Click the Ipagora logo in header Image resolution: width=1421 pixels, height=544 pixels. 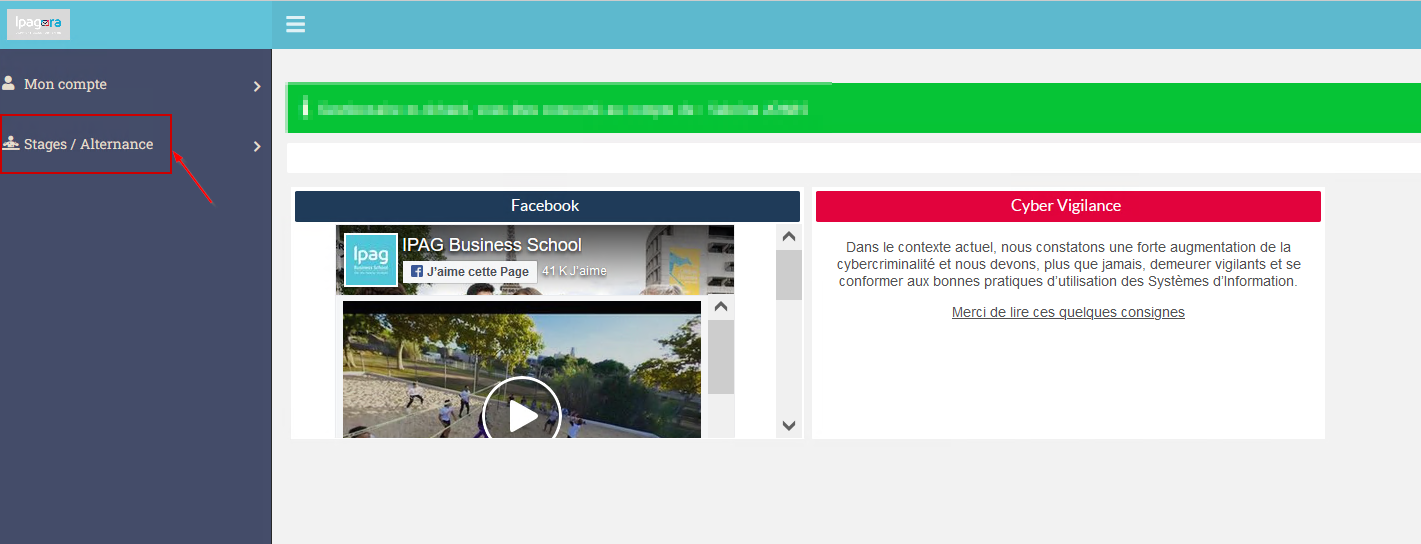[38, 24]
